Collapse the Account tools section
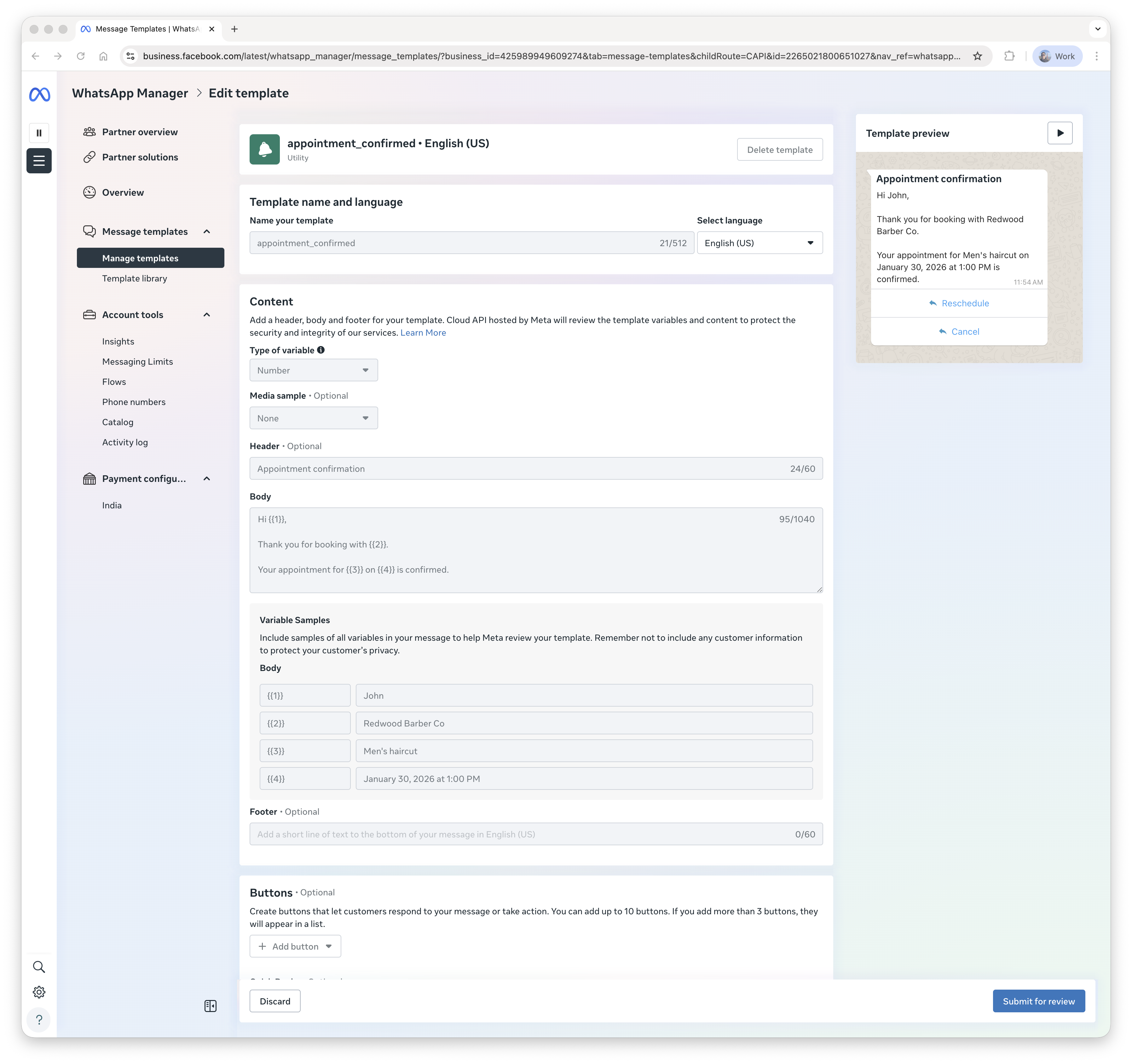 207,315
